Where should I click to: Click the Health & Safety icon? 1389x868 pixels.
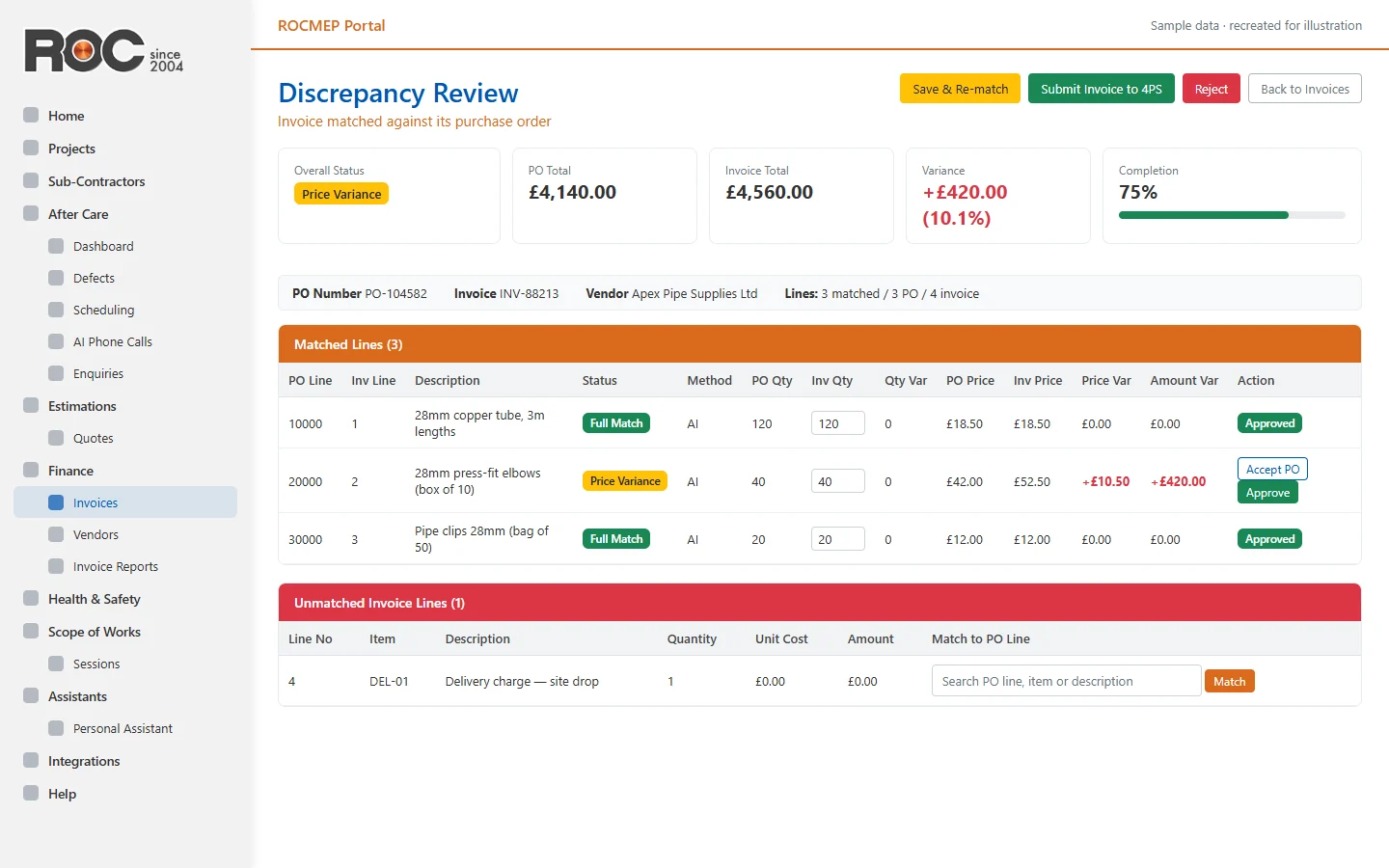click(31, 599)
